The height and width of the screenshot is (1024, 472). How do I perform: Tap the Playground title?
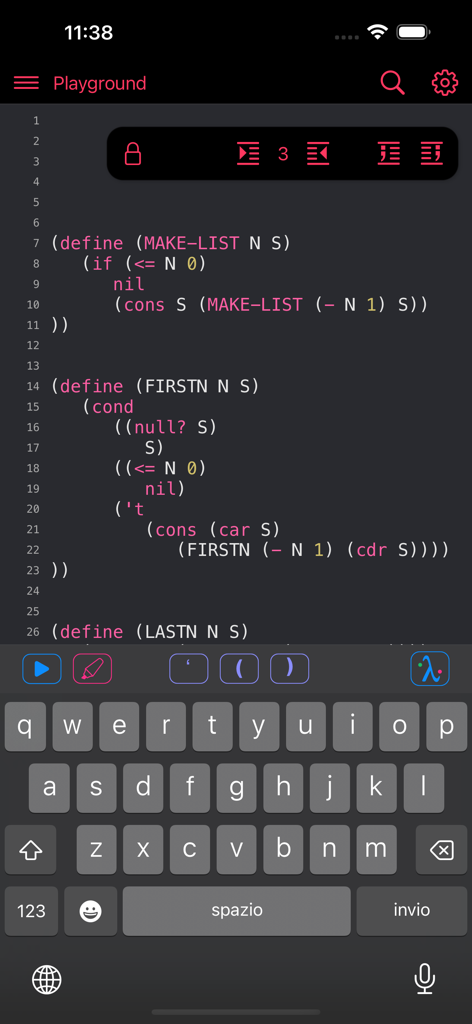pos(100,84)
